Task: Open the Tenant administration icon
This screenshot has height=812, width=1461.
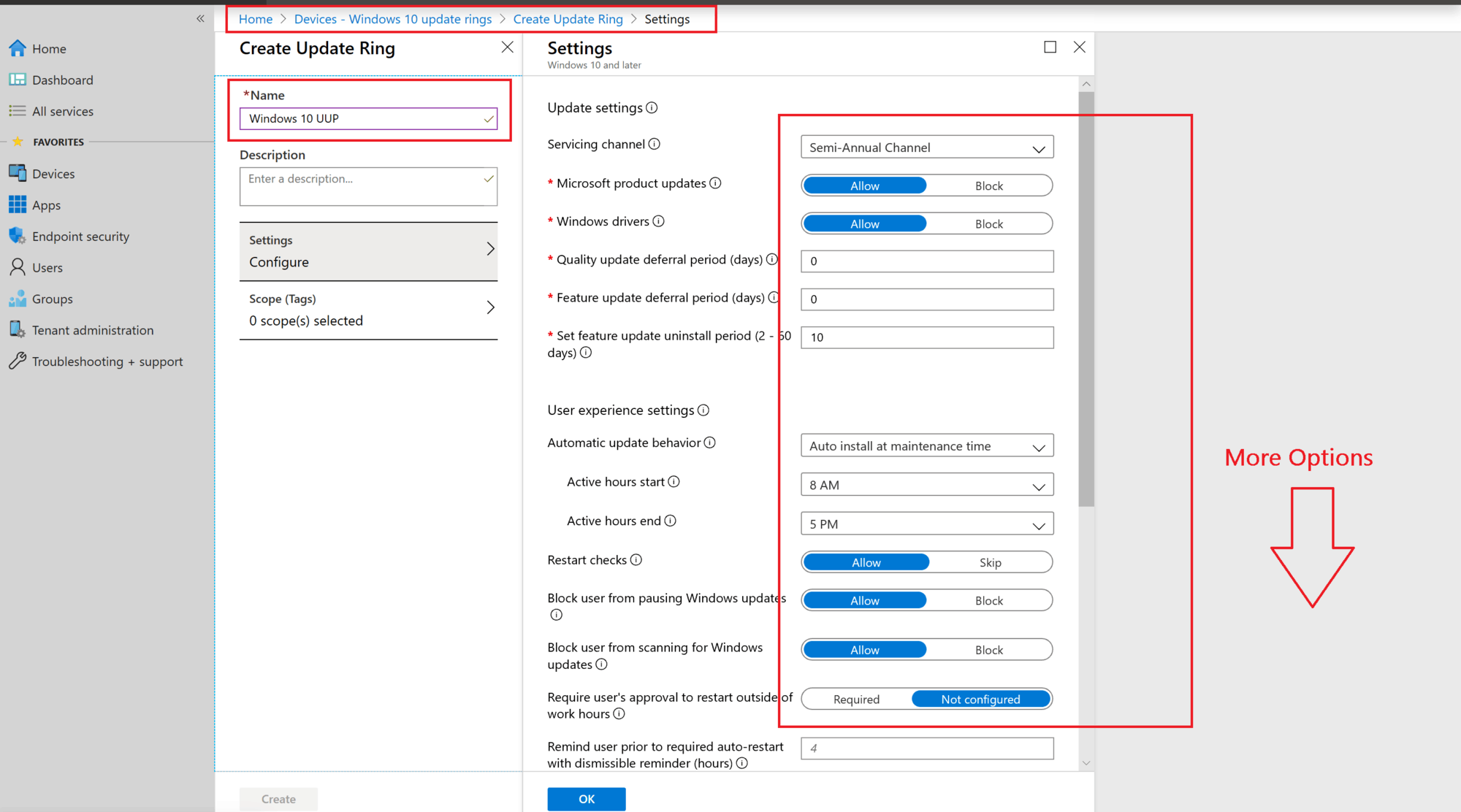Action: coord(18,330)
